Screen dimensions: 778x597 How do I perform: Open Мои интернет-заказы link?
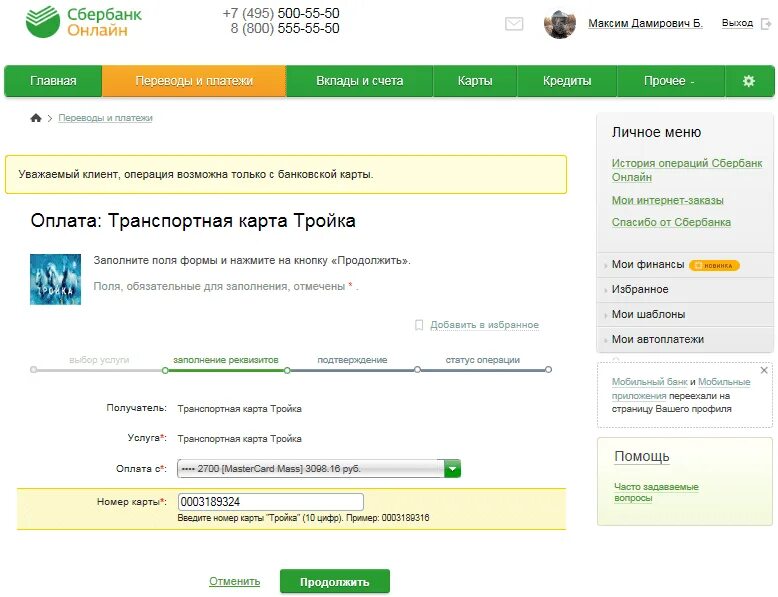point(667,200)
